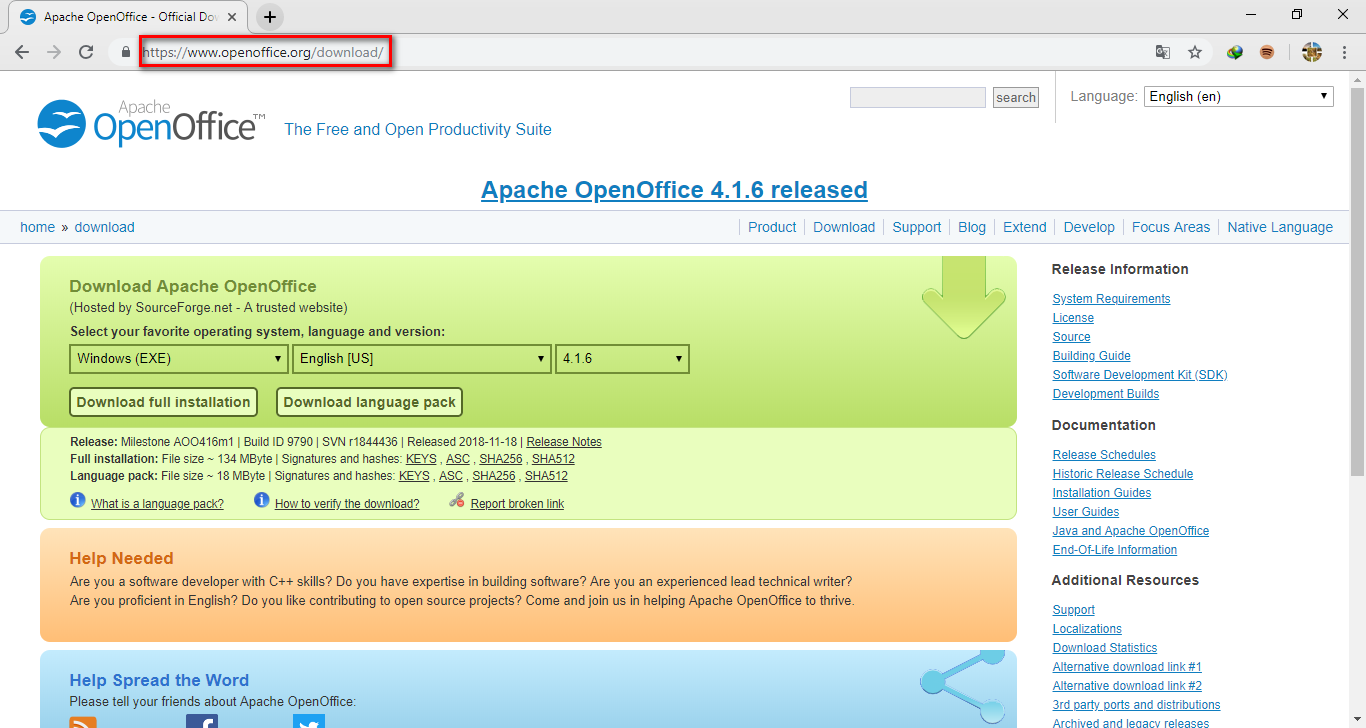Open Google Translate from the address bar
This screenshot has width=1366, height=728.
point(1163,51)
